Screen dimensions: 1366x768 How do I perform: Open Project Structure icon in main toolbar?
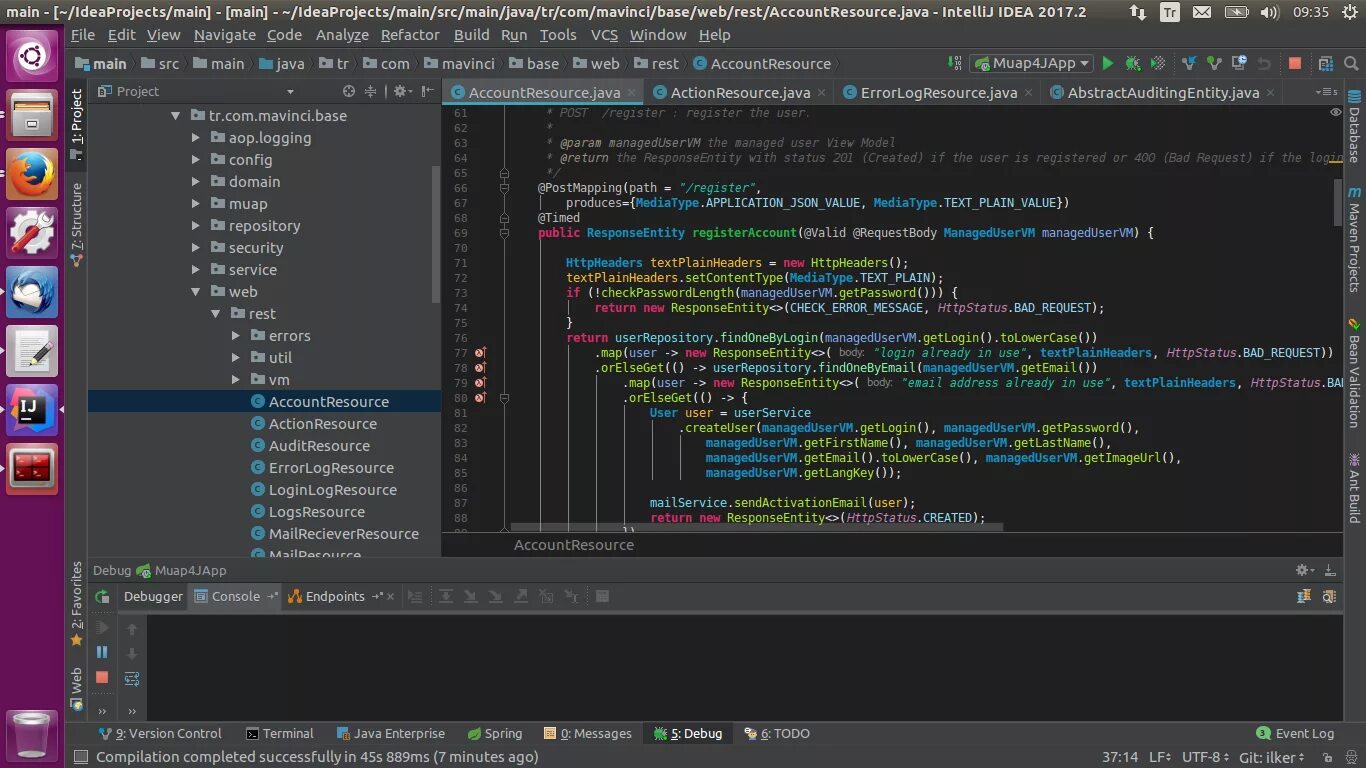[1326, 63]
